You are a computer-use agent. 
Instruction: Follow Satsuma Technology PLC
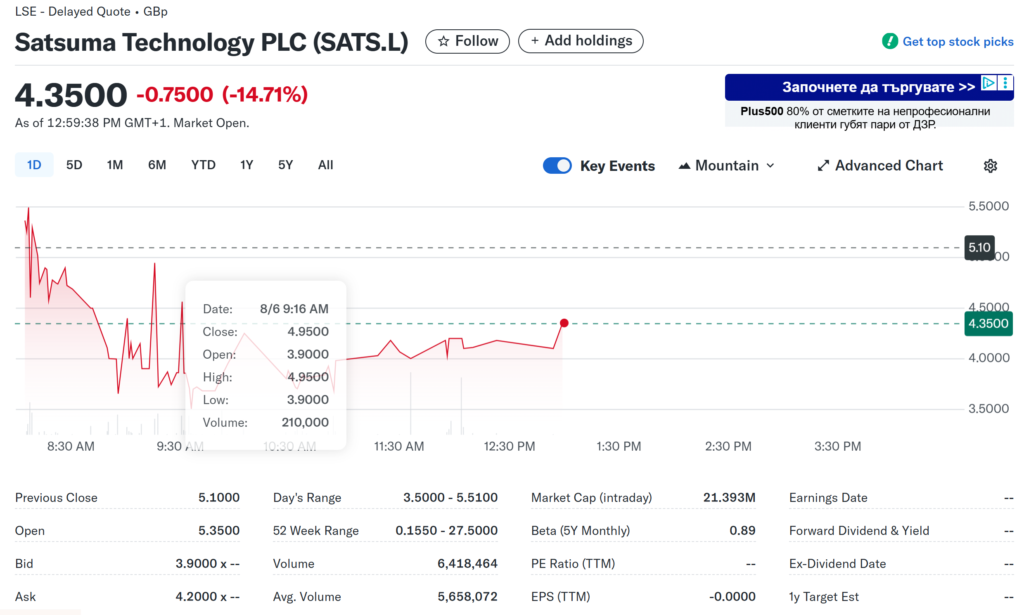467,41
